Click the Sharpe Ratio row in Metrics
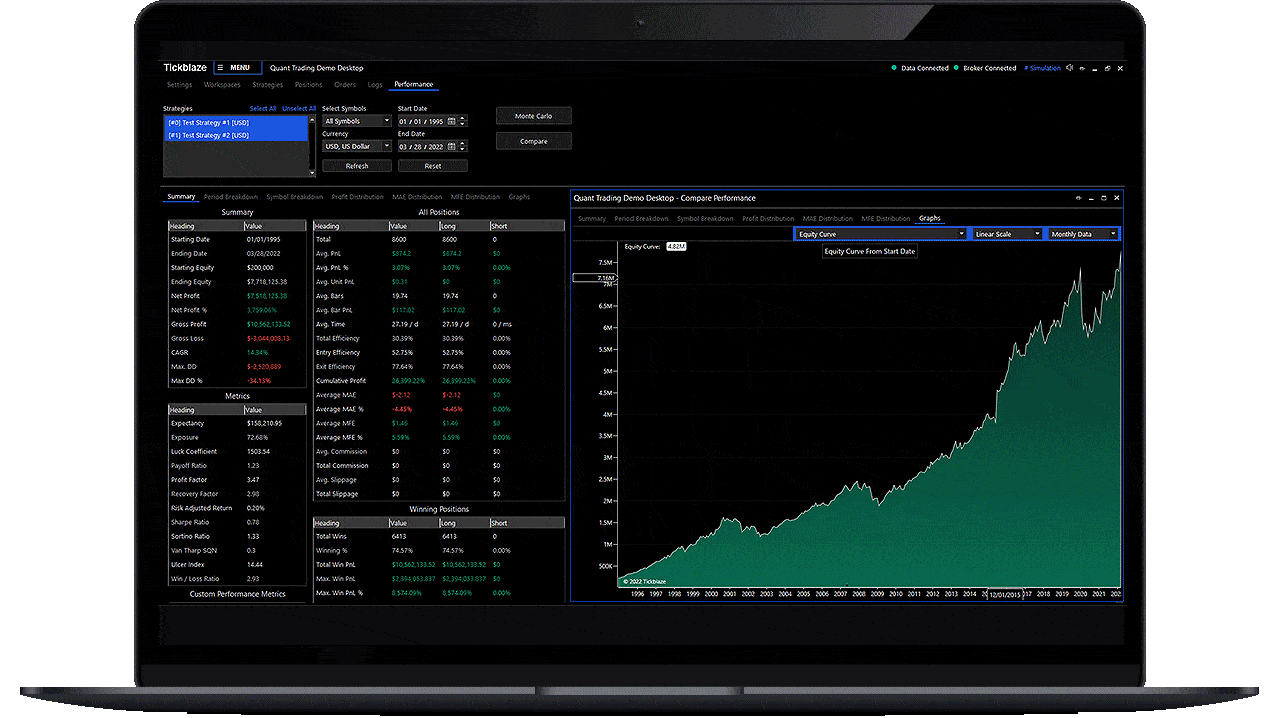This screenshot has width=1280, height=718. tap(237, 522)
